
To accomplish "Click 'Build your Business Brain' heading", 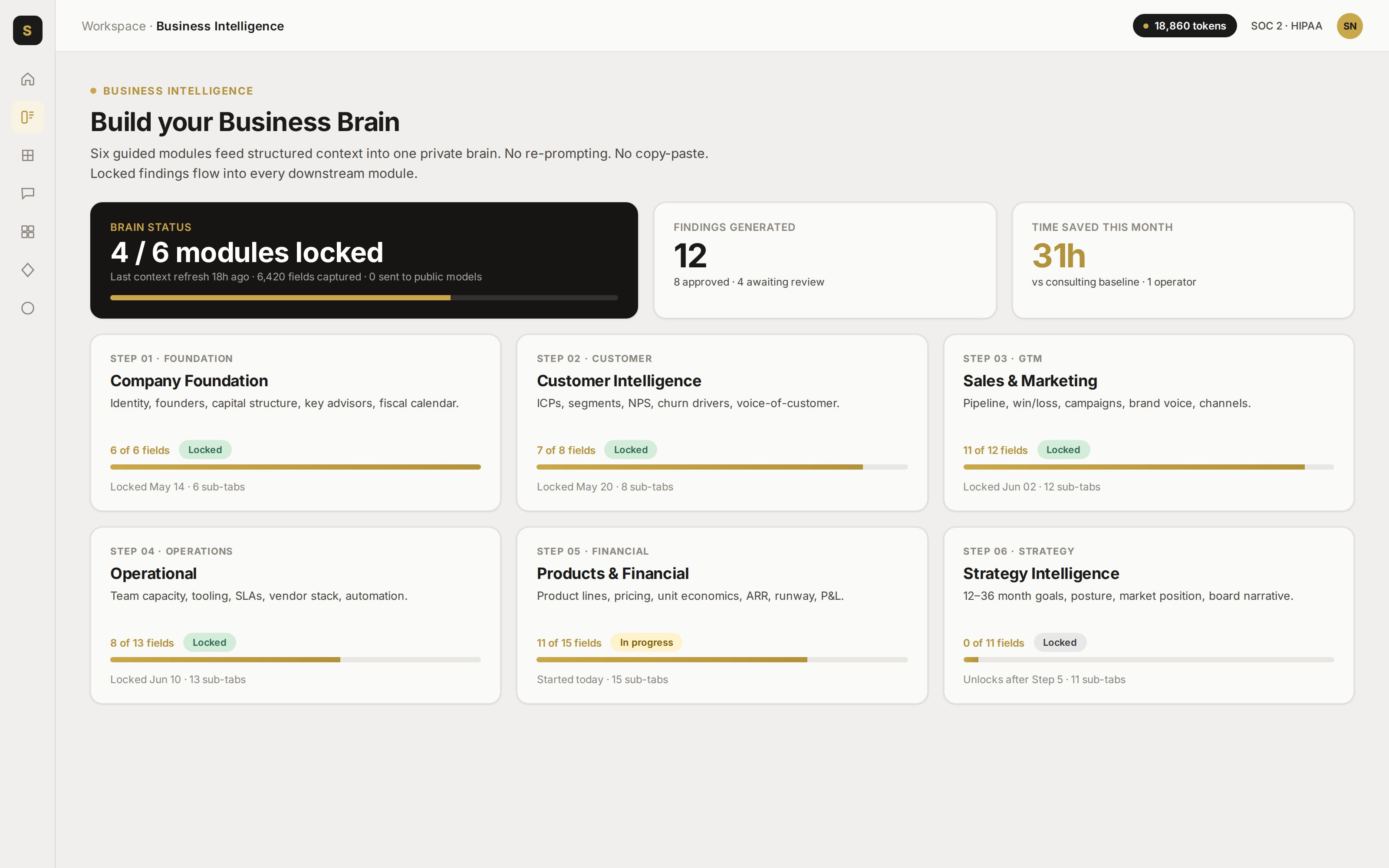I will point(245,122).
